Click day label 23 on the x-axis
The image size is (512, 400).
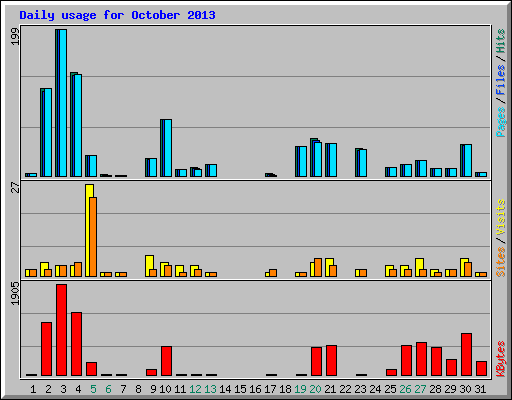[360, 389]
